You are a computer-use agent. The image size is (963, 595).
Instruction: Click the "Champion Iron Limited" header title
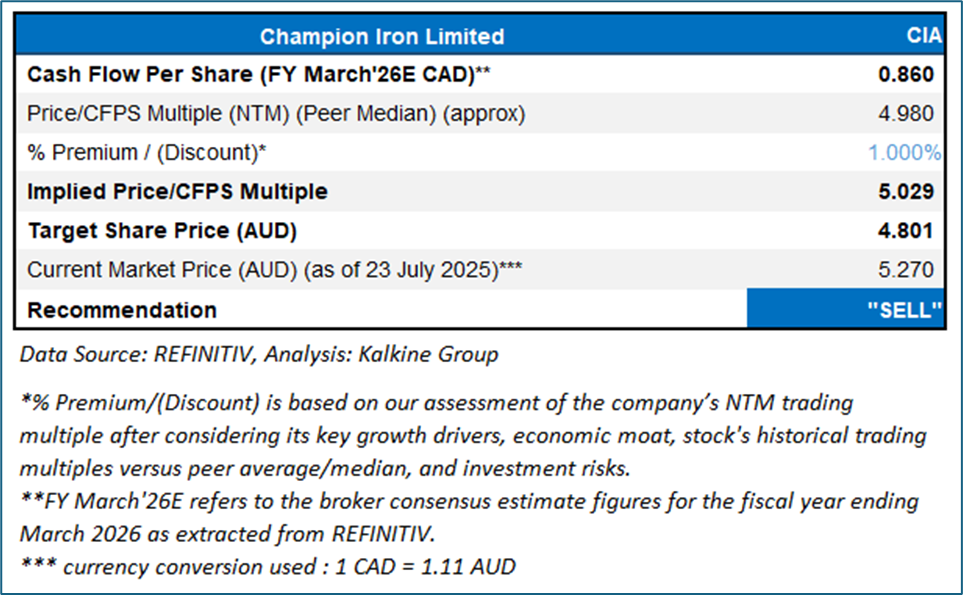click(x=382, y=37)
